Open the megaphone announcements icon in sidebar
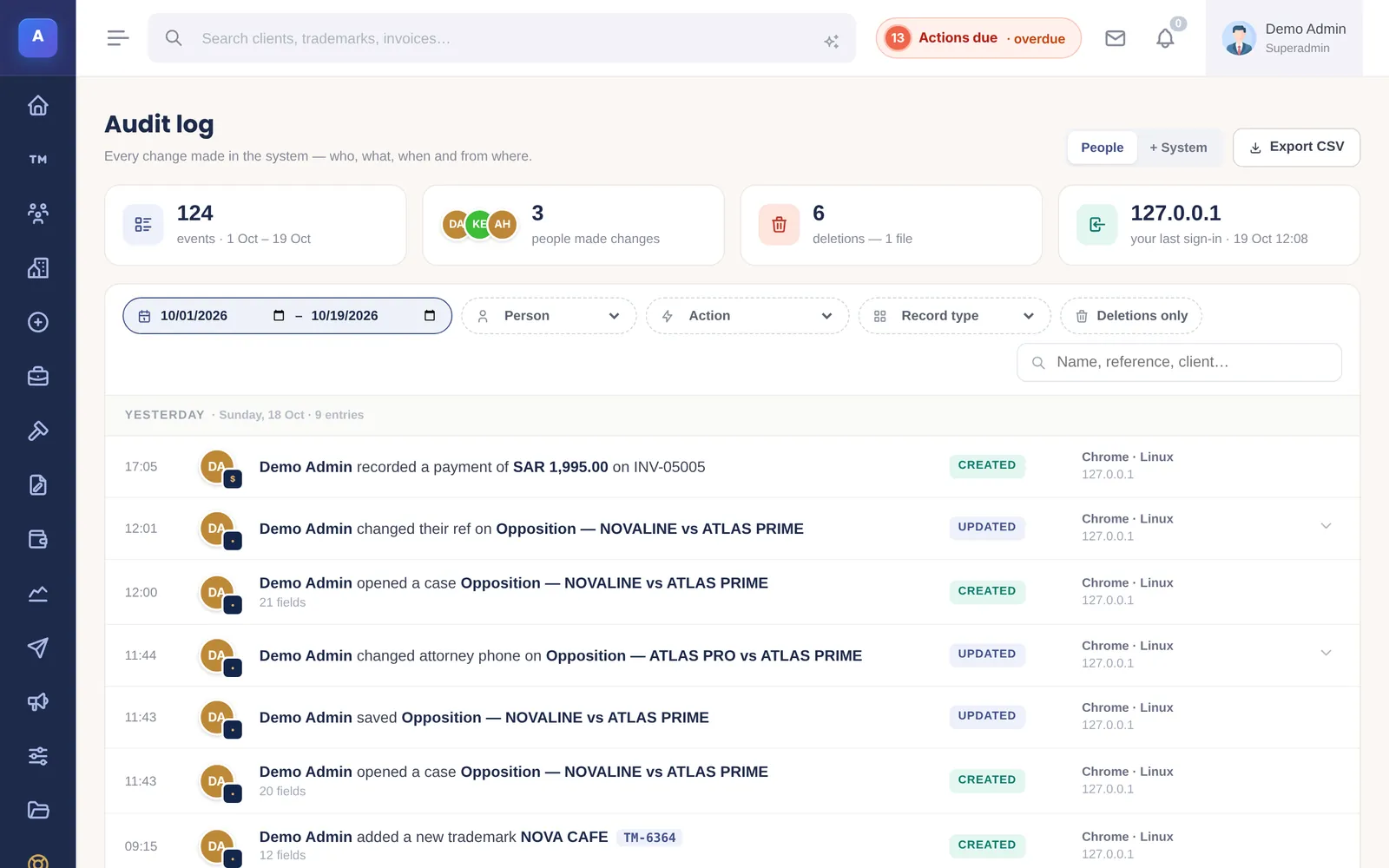Viewport: 1389px width, 868px height. [x=37, y=702]
